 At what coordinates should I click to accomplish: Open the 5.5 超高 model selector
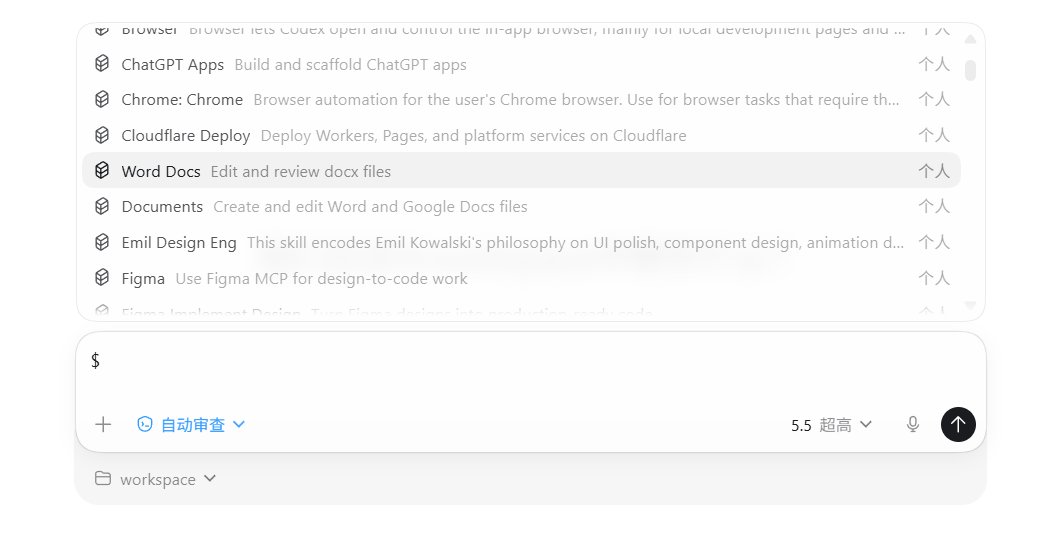(831, 425)
